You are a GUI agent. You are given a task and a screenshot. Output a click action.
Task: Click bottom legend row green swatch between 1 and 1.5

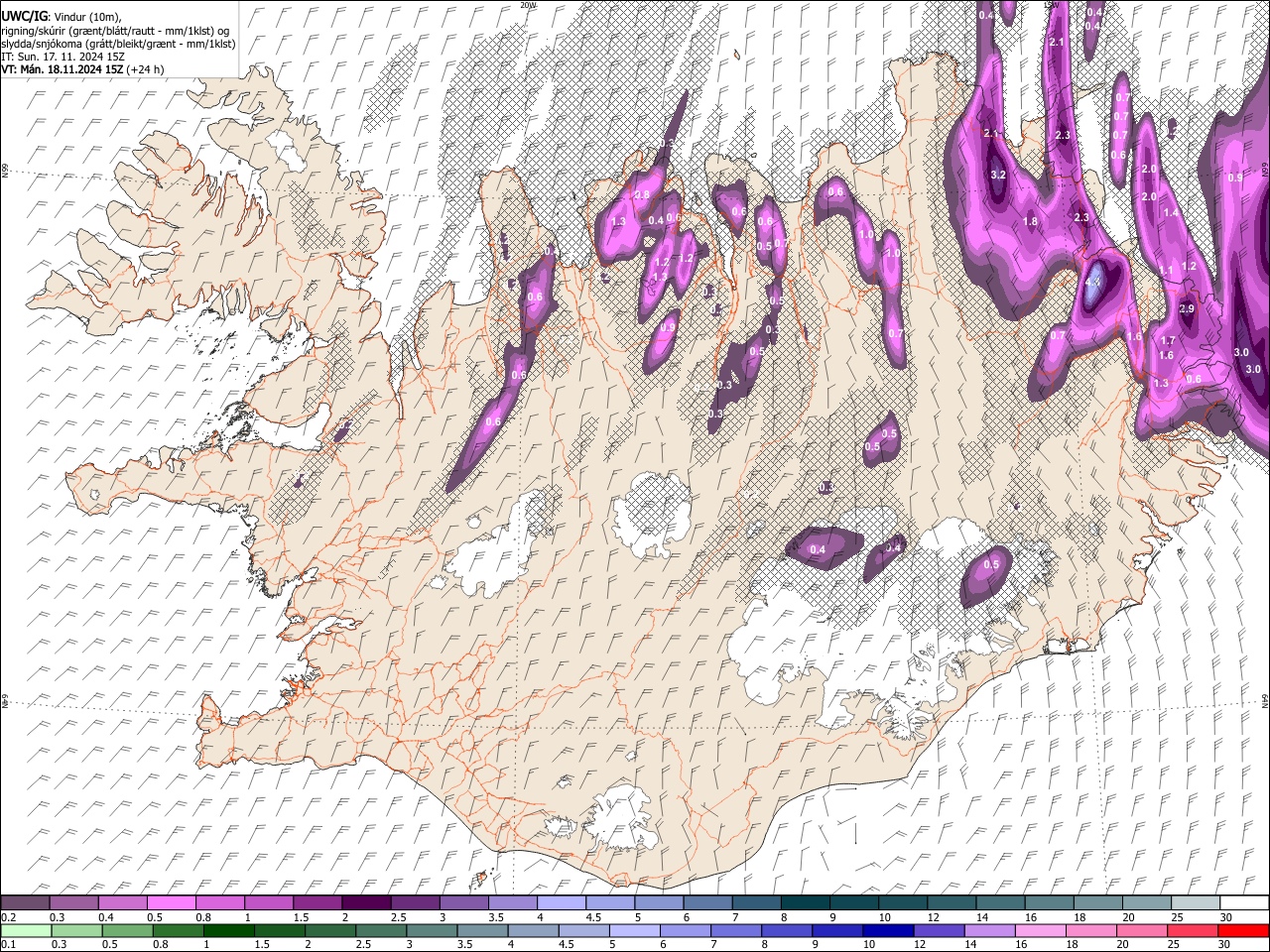(229, 930)
